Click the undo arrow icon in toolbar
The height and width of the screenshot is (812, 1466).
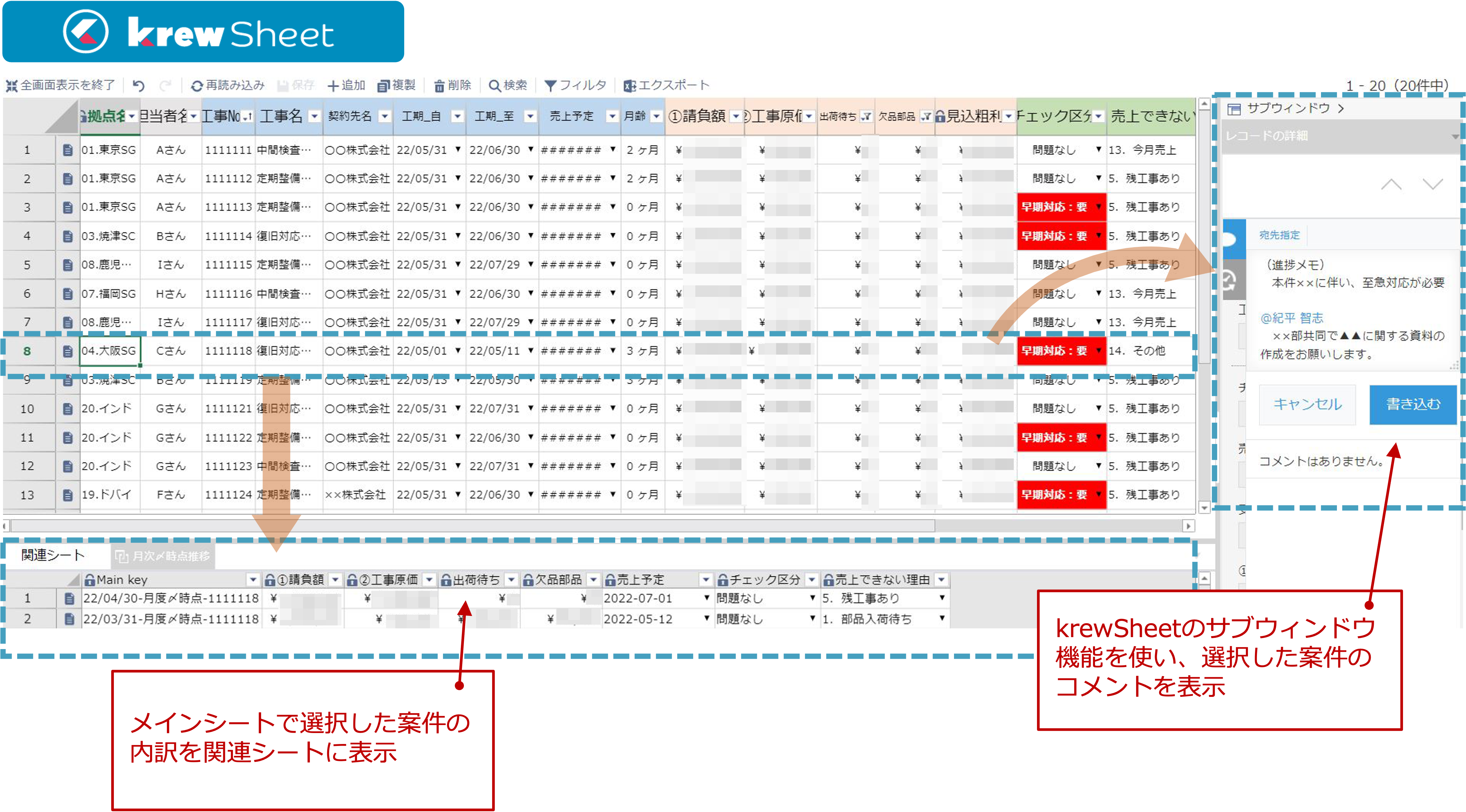(138, 85)
